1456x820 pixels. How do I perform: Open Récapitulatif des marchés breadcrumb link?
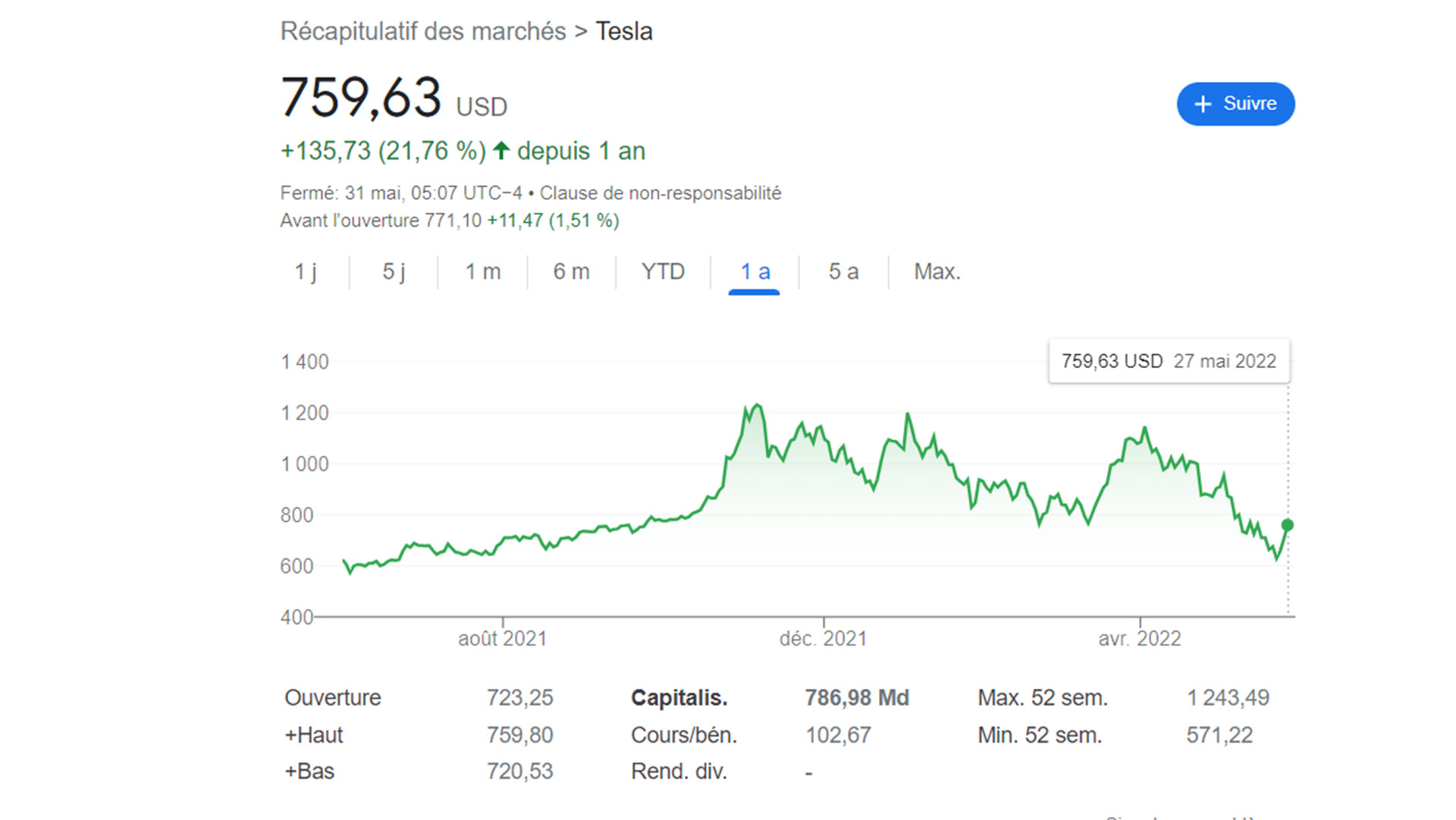423,32
